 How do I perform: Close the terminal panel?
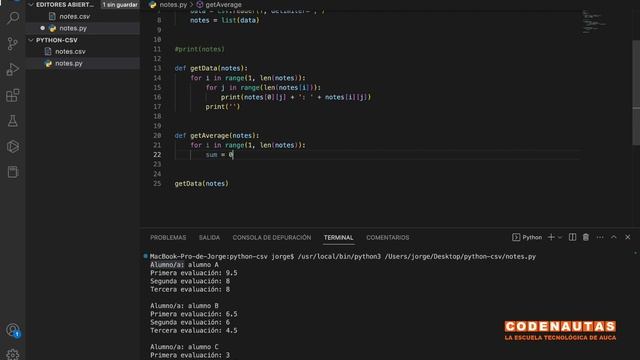pyautogui.click(x=628, y=237)
